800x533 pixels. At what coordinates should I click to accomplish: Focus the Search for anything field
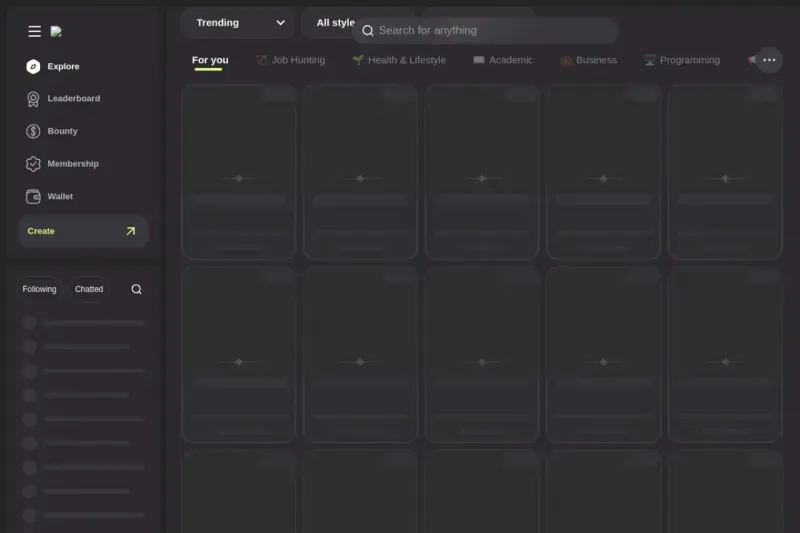coord(485,31)
